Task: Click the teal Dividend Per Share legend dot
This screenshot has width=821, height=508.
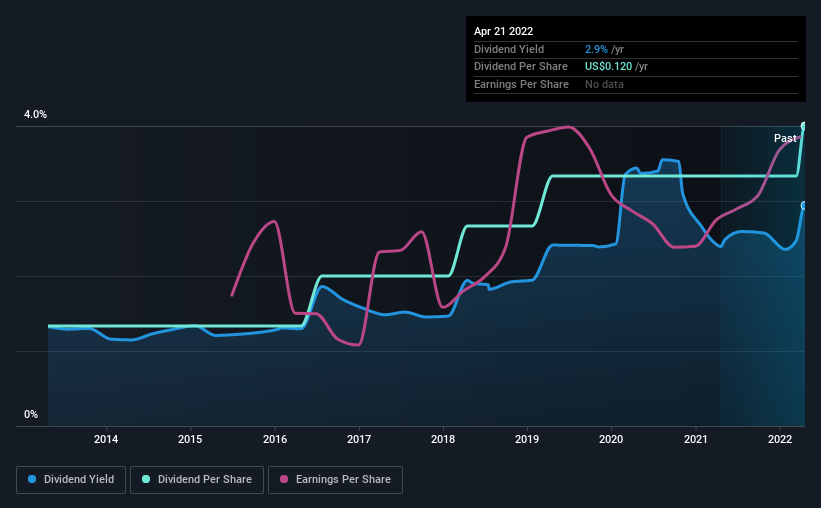Action: point(146,479)
